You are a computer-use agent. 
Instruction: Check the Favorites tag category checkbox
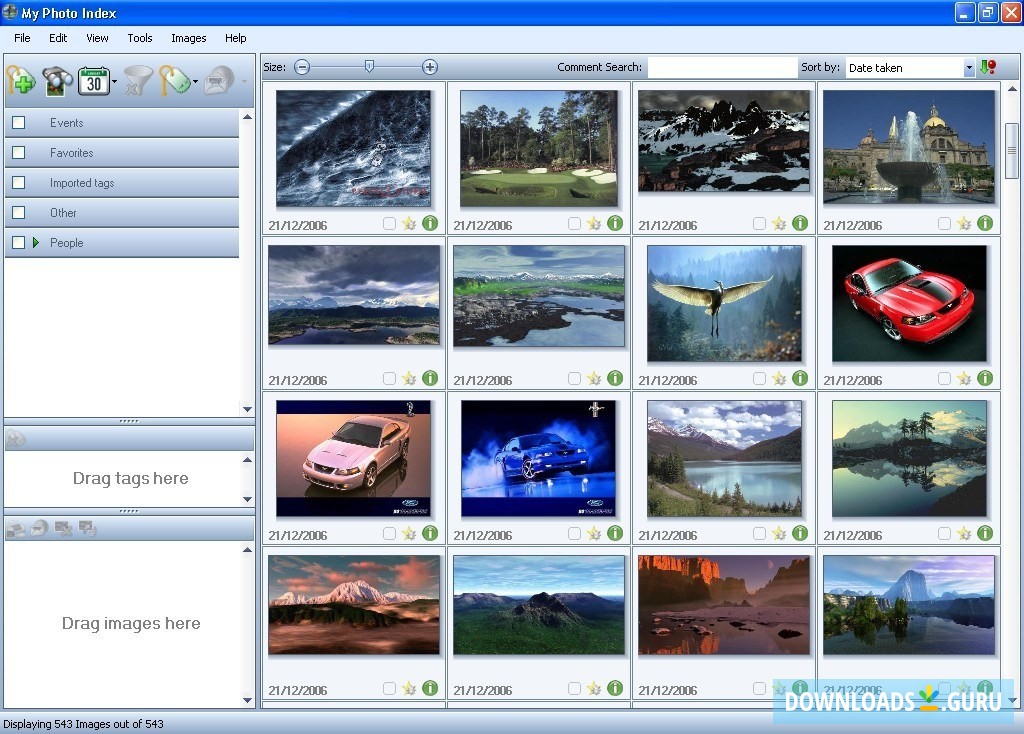click(x=17, y=152)
